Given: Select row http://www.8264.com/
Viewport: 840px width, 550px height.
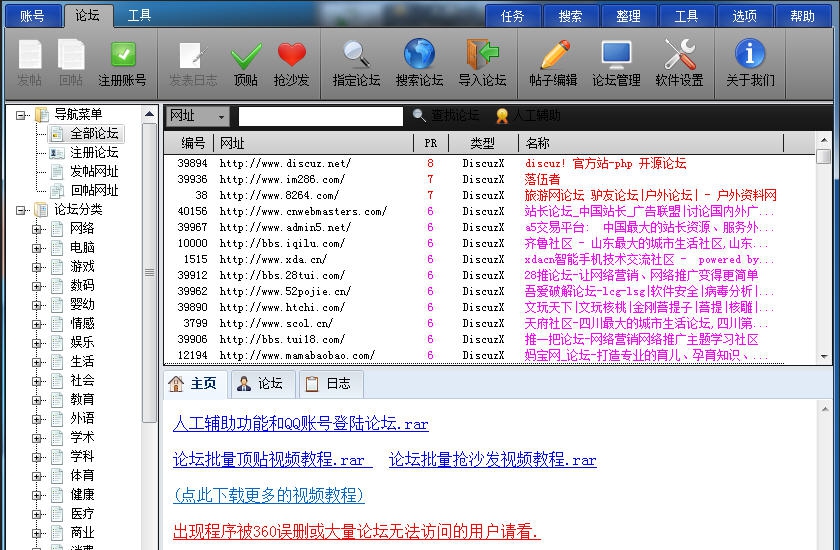Looking at the screenshot, I should (474, 195).
